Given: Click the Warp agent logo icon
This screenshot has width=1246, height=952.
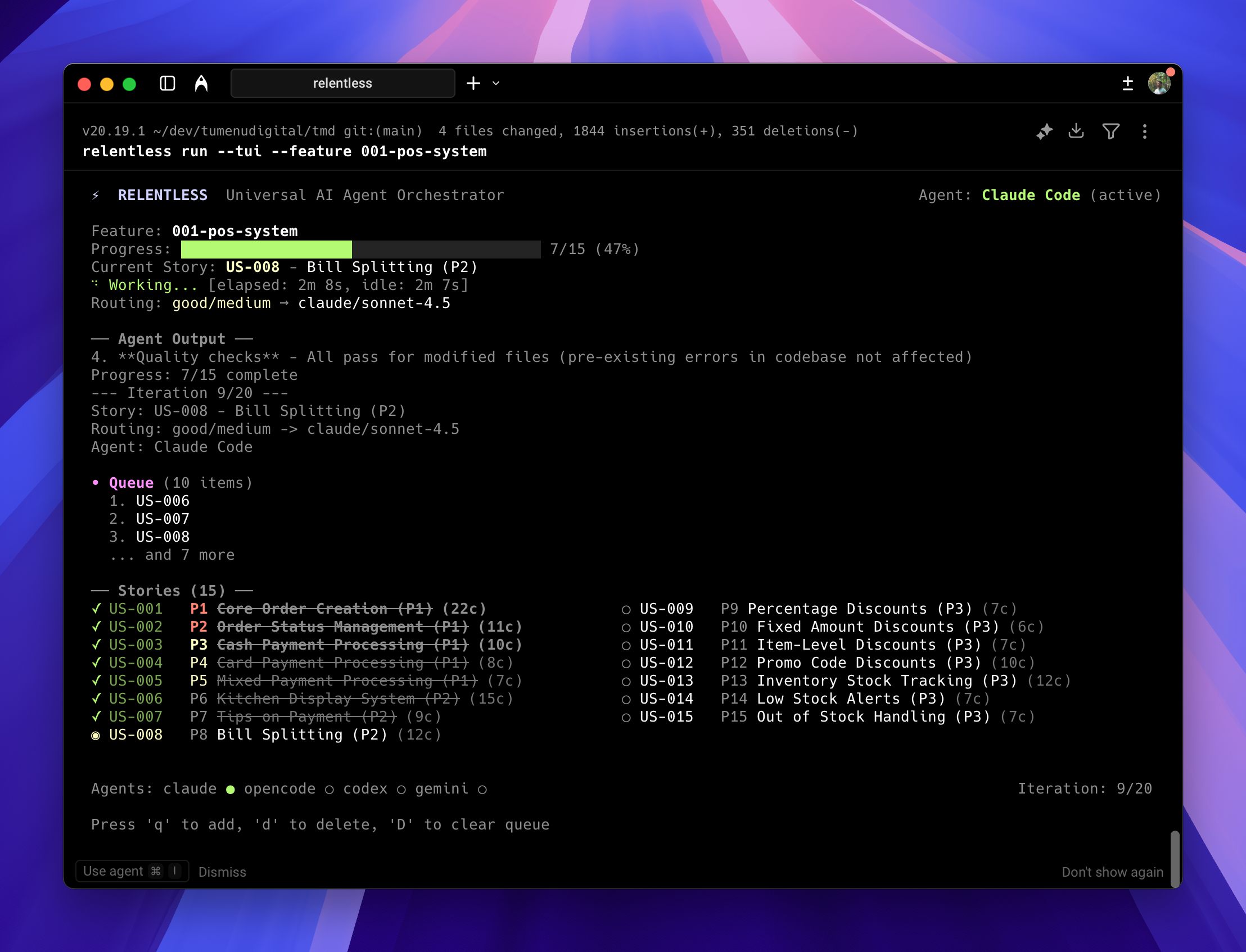Looking at the screenshot, I should [201, 83].
